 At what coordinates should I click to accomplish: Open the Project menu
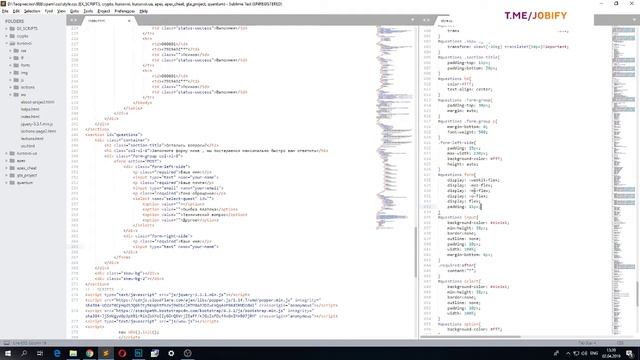104,11
